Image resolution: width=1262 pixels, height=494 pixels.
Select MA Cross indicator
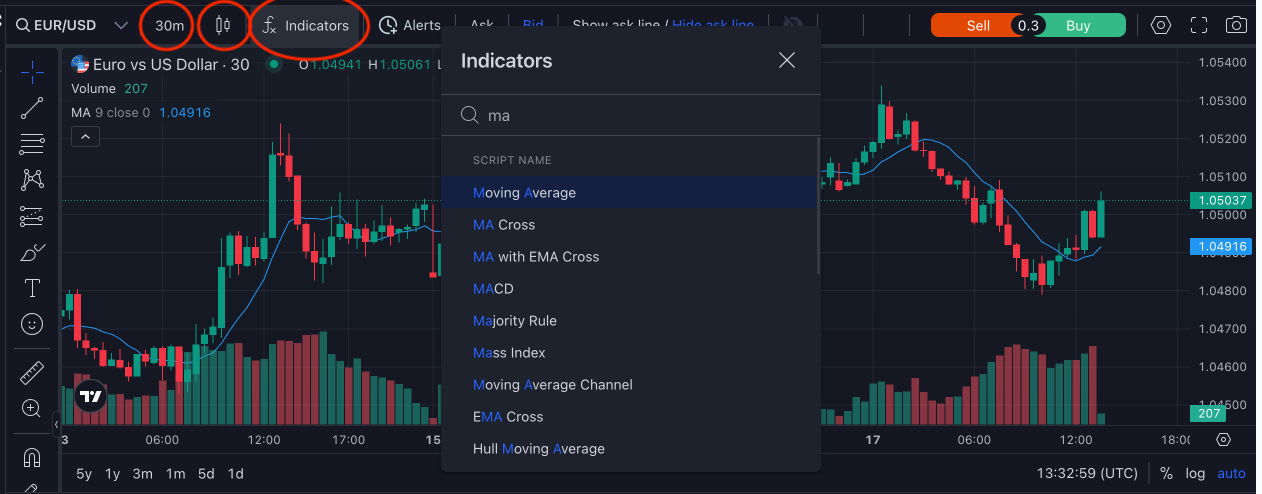[629, 224]
